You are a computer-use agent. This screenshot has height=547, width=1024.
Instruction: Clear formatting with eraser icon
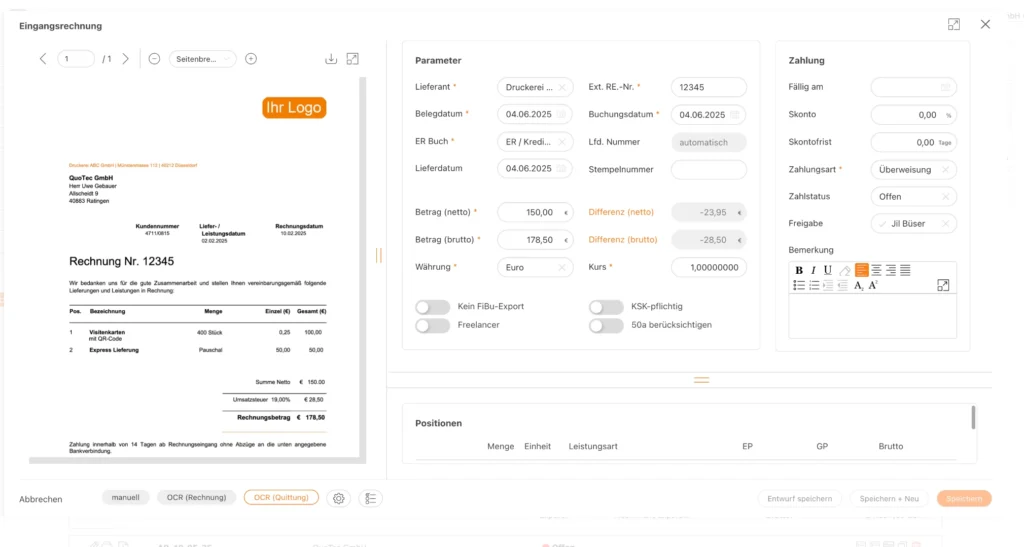point(845,270)
